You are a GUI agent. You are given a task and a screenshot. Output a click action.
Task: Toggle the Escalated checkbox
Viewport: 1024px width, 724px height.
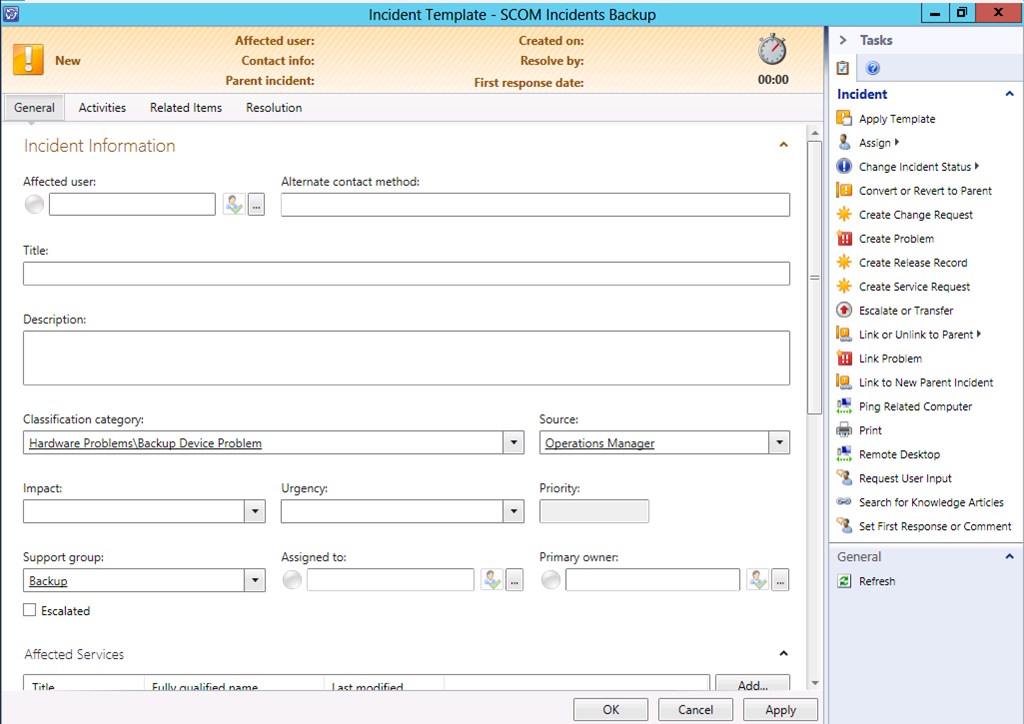point(30,610)
